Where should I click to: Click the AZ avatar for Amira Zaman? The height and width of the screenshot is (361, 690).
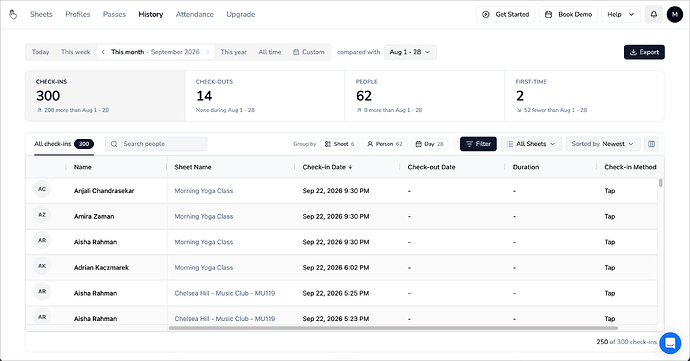point(42,215)
